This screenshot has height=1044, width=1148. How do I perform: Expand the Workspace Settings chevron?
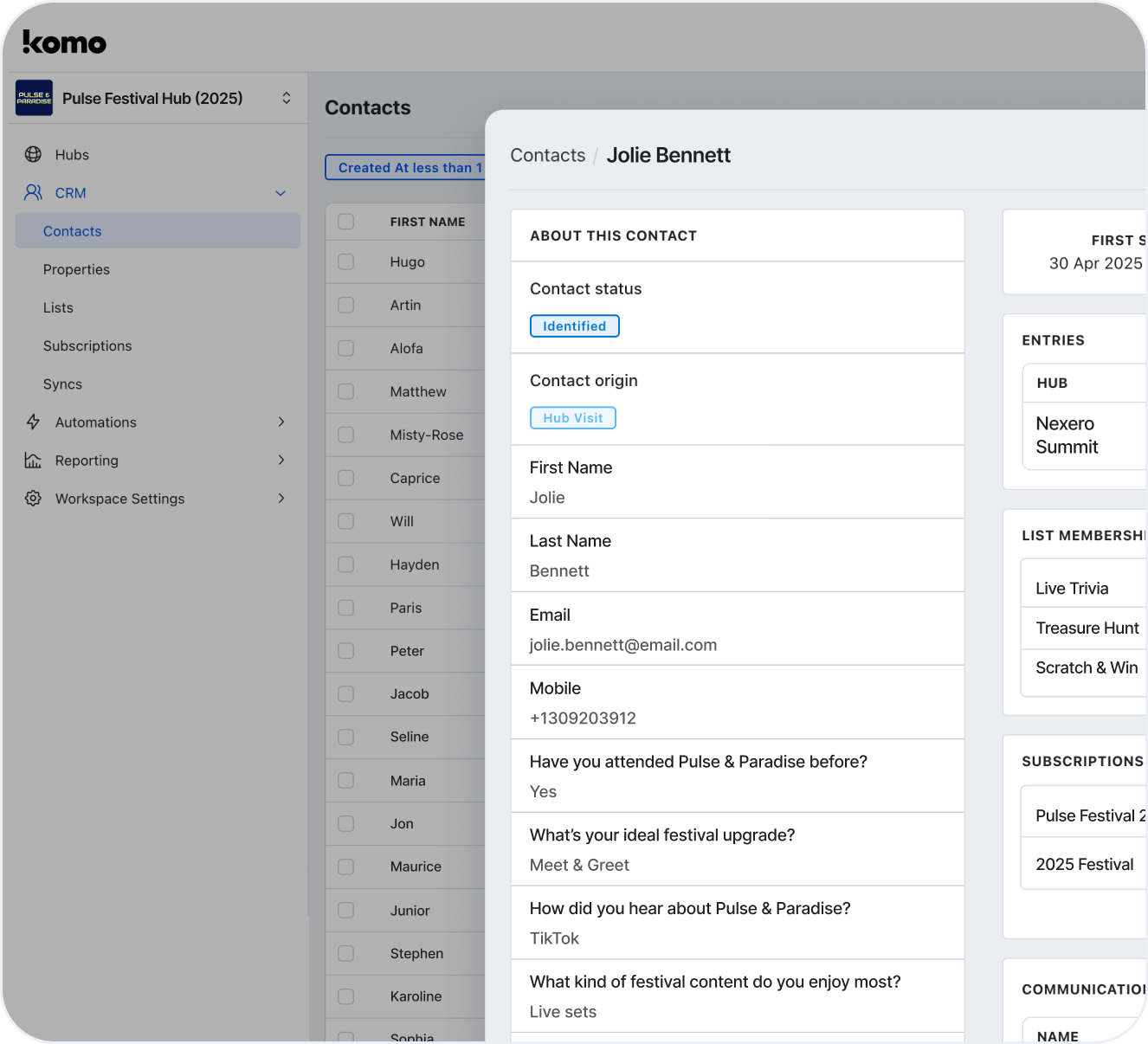click(x=281, y=498)
